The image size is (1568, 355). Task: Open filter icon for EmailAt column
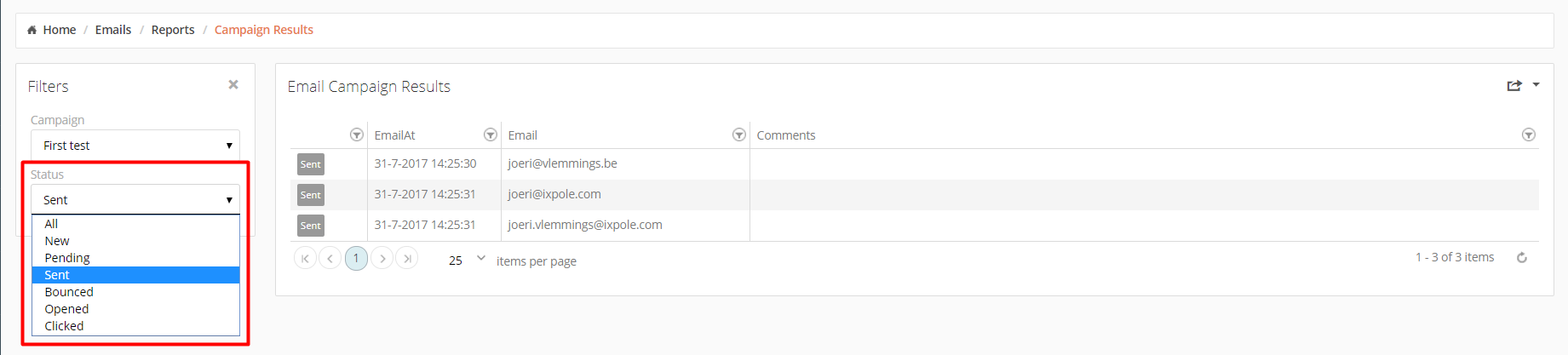point(491,135)
